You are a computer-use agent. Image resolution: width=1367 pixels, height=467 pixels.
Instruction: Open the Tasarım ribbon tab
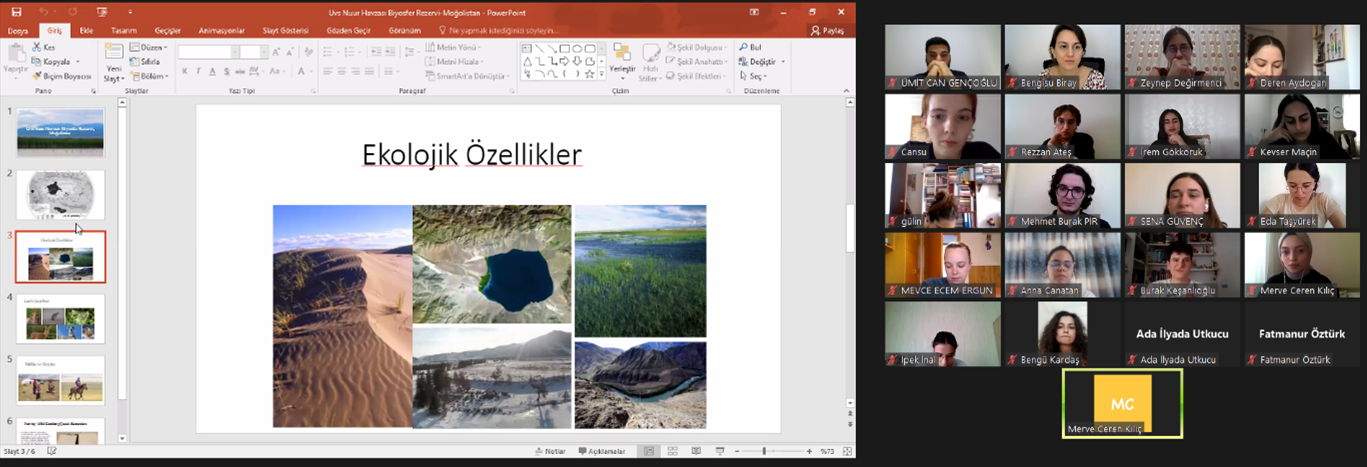pos(124,31)
